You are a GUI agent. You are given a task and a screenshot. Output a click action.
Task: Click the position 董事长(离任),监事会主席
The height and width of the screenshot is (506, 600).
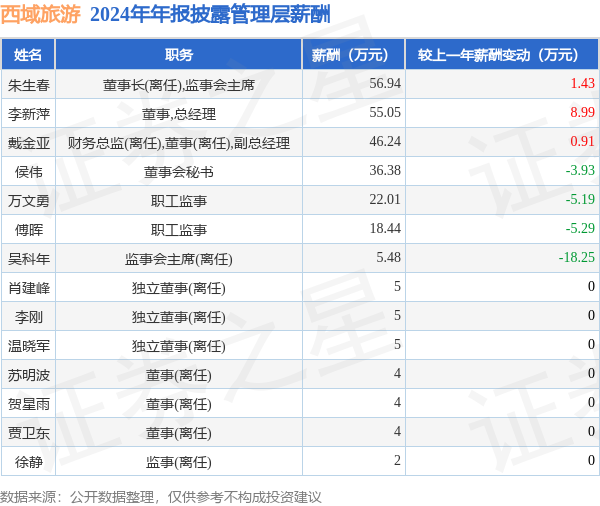pos(179,85)
